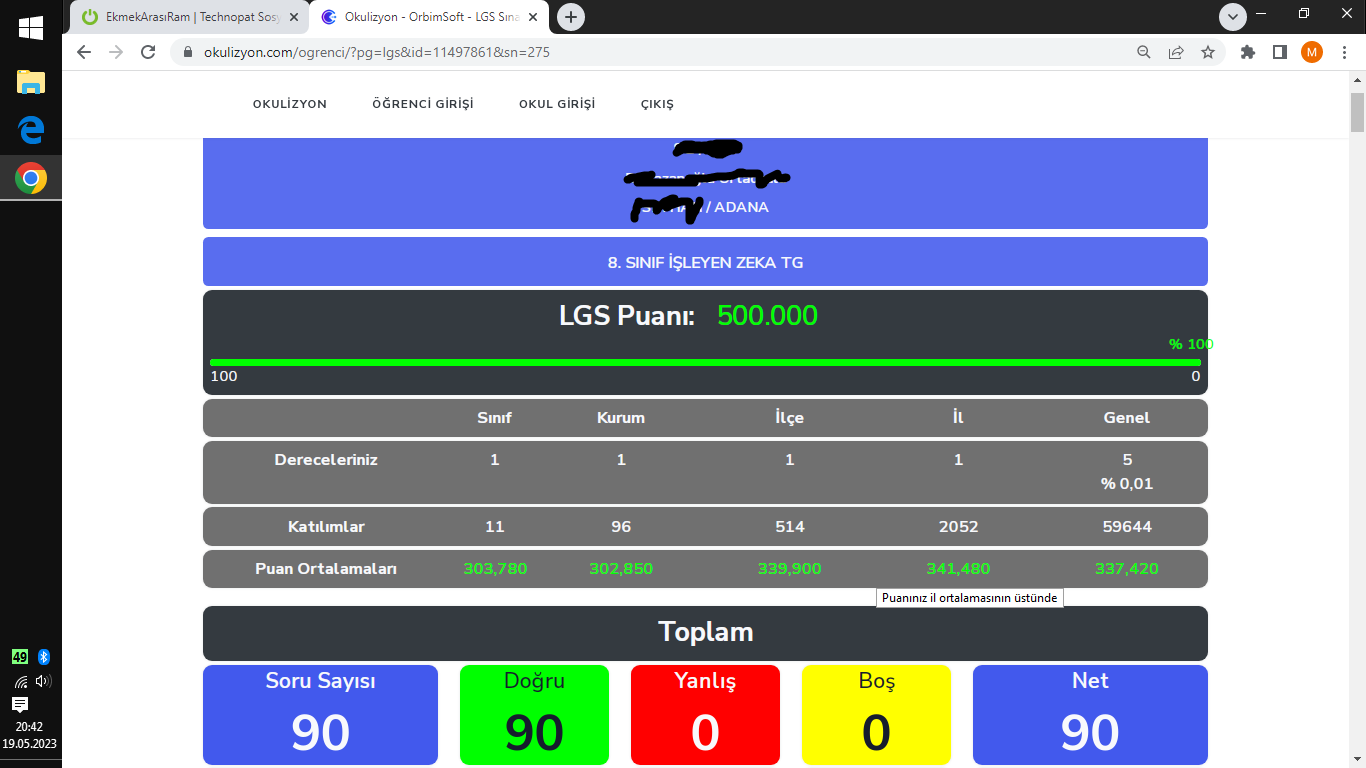Expand the tab search dropdown

tap(1233, 16)
